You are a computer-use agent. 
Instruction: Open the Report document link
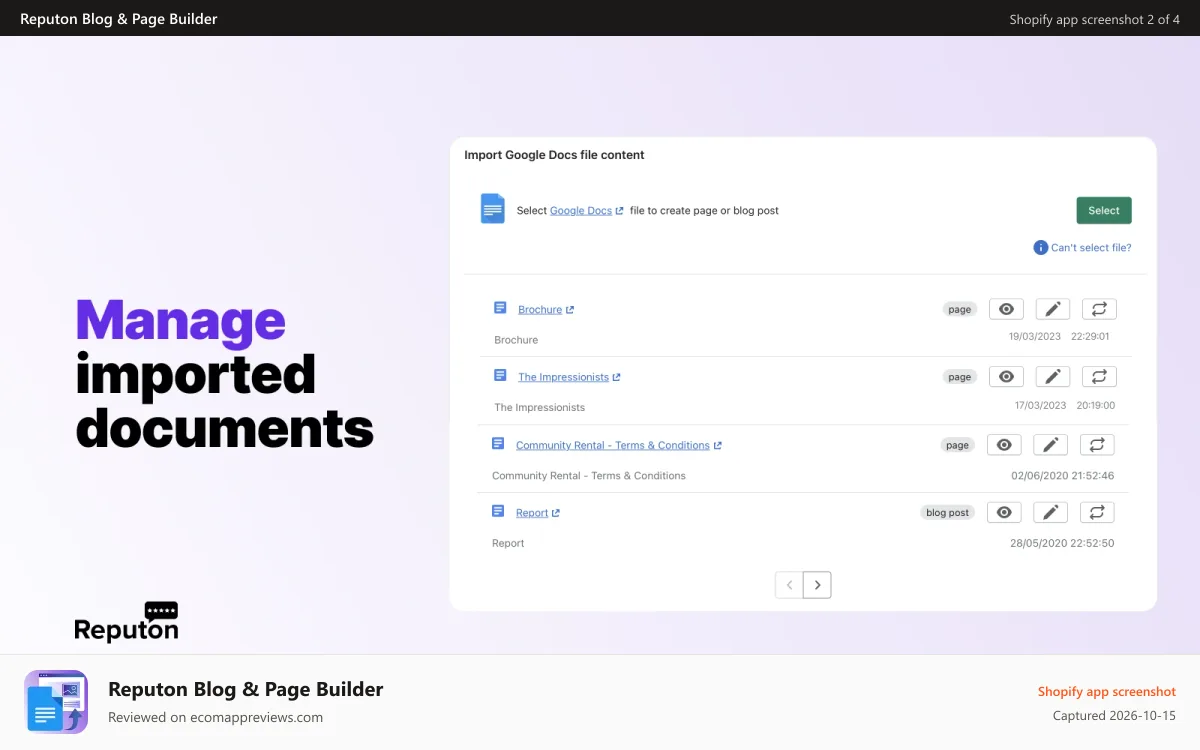tap(532, 513)
